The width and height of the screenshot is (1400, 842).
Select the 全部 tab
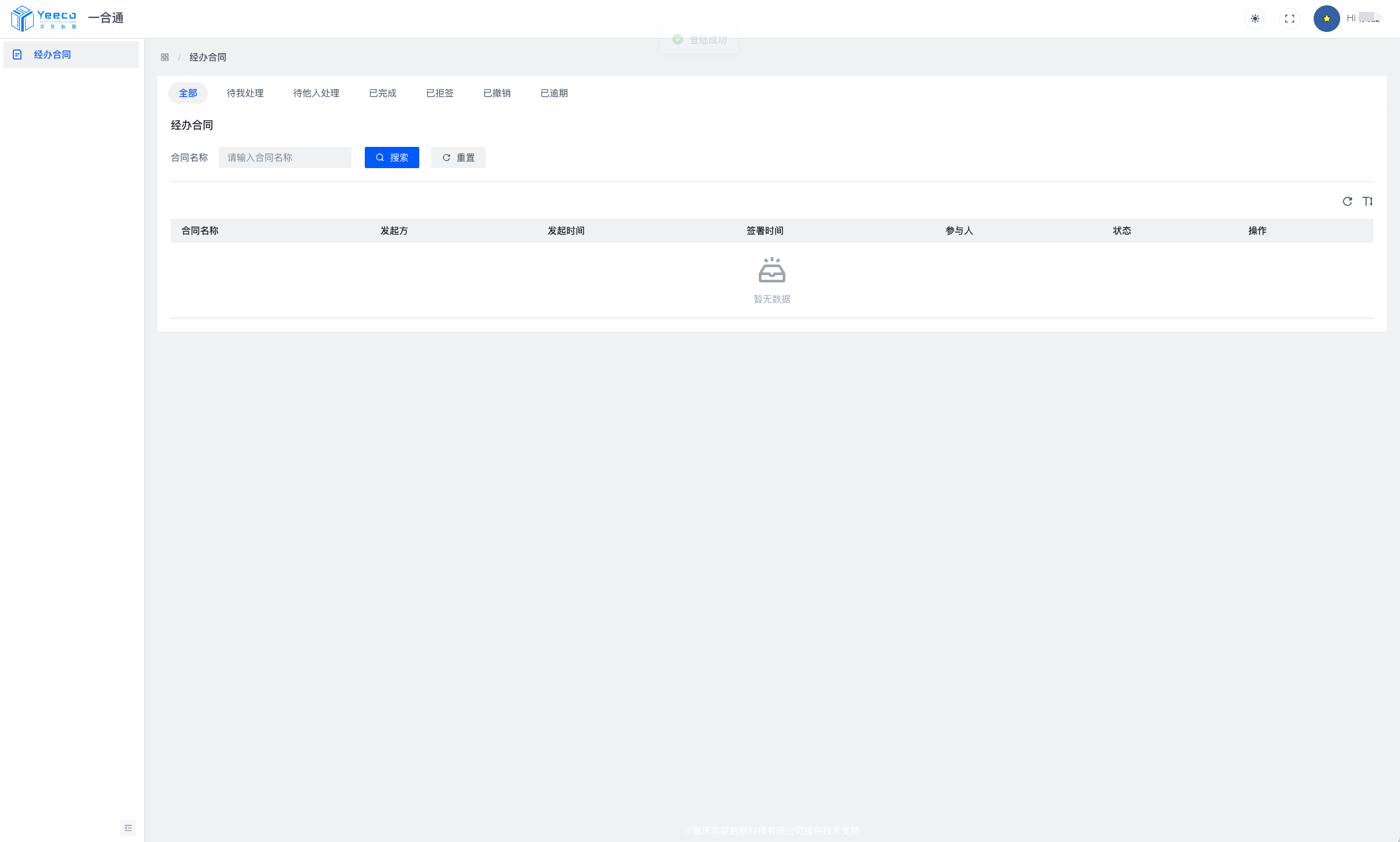188,93
